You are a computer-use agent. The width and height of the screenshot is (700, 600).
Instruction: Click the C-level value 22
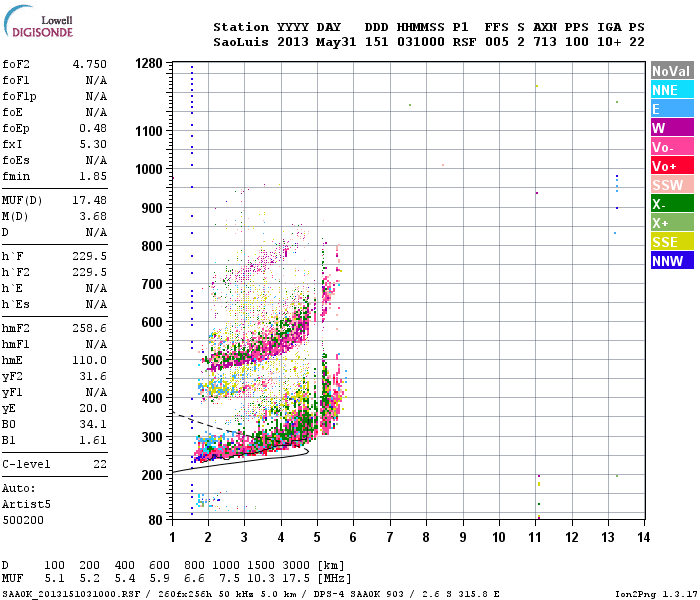[100, 464]
